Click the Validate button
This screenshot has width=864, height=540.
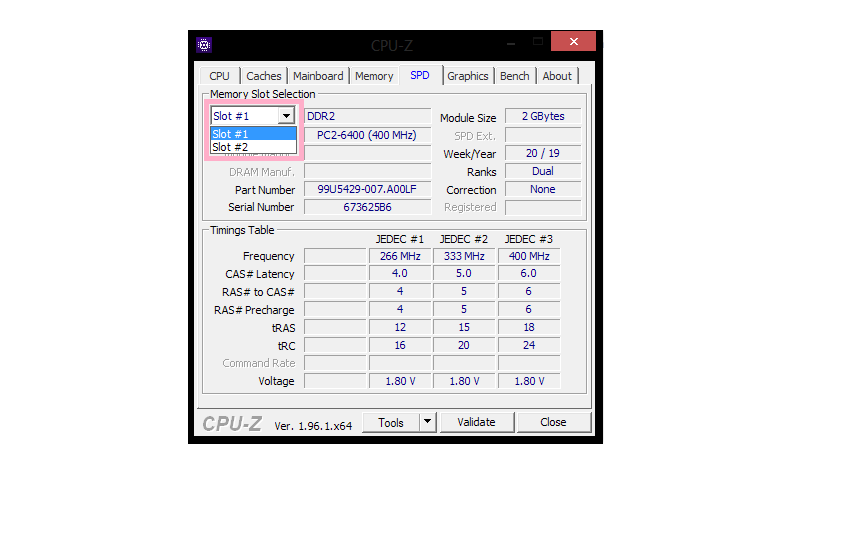pos(477,423)
